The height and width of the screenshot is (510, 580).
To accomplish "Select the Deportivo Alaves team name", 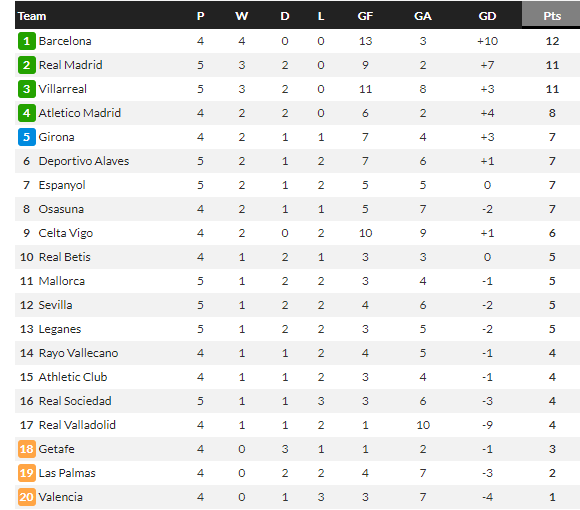I will [84, 161].
